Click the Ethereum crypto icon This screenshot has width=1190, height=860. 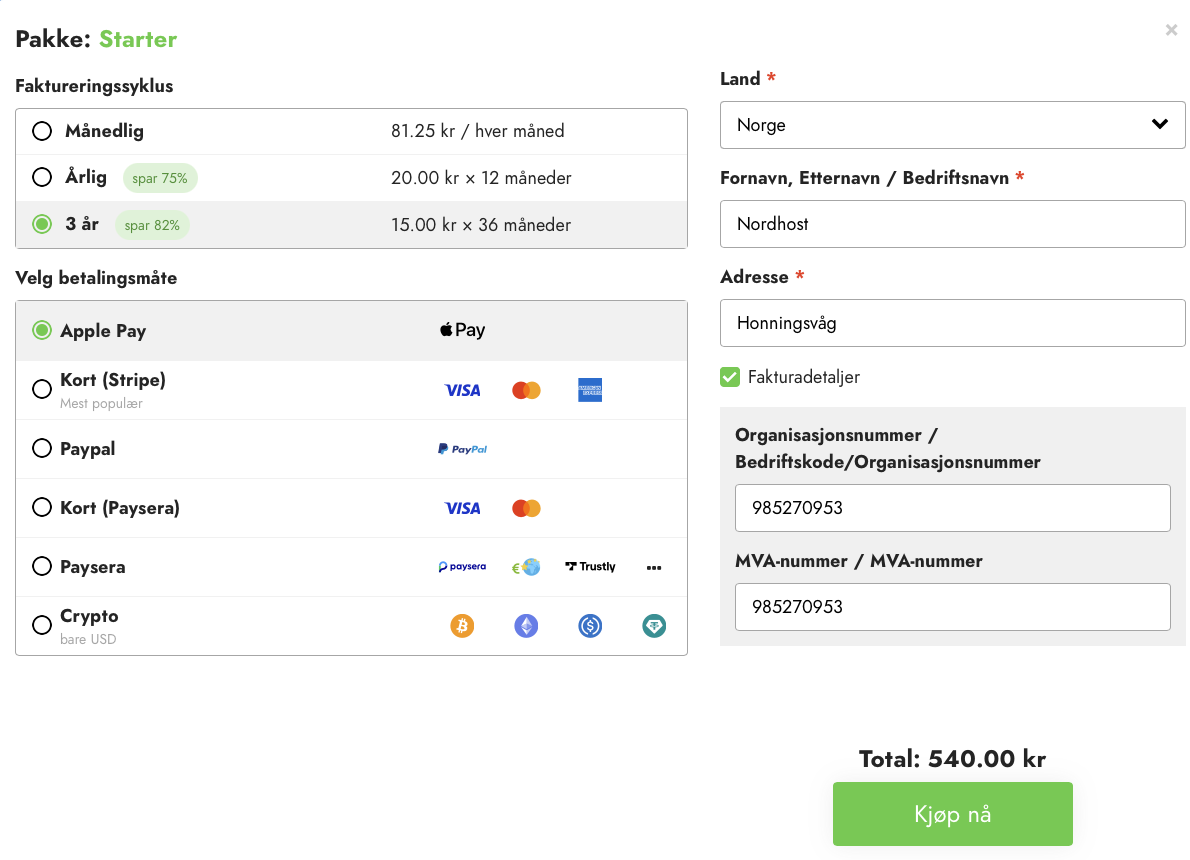coord(526,626)
